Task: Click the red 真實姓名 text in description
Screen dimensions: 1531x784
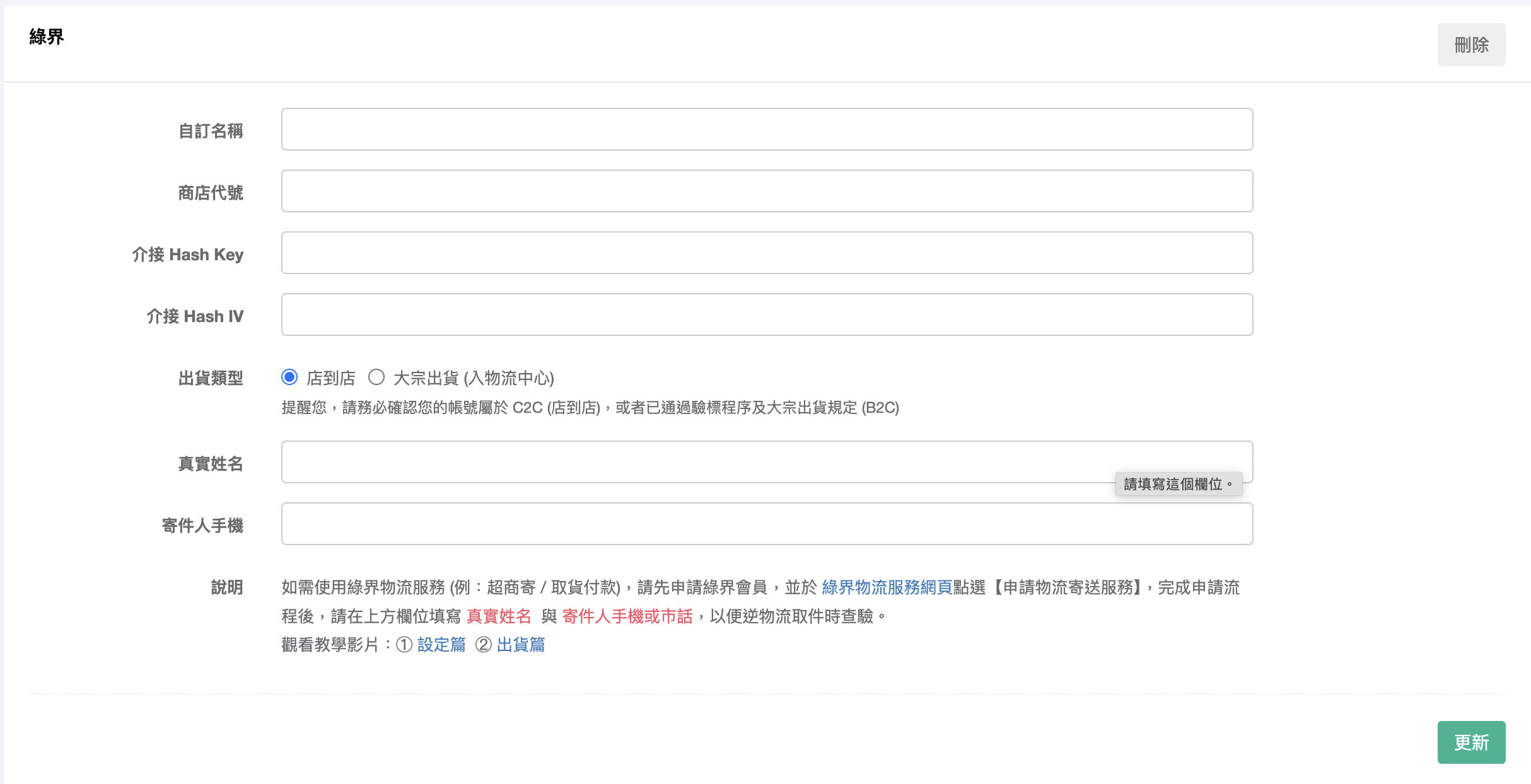Action: (499, 616)
